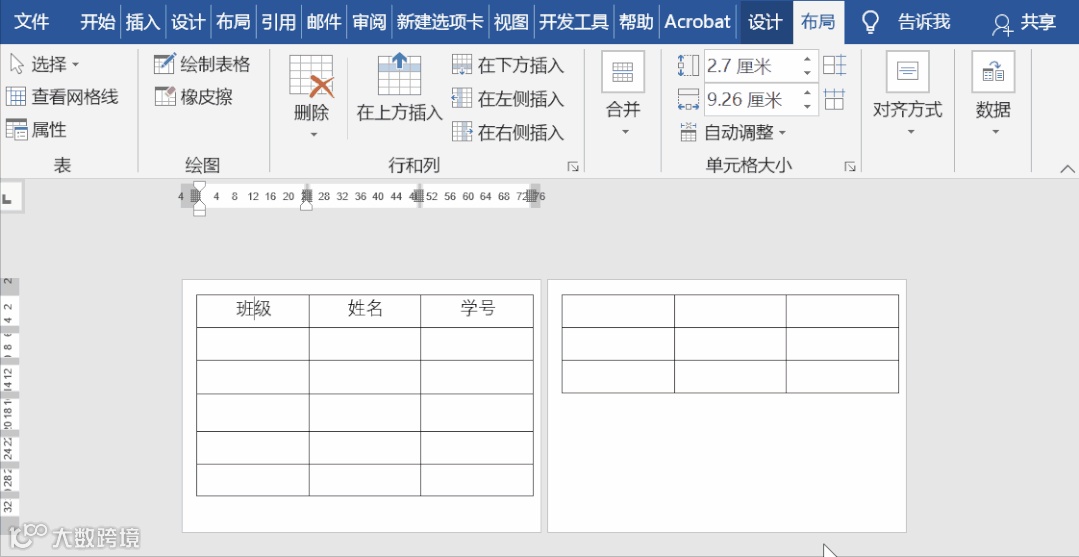This screenshot has height=557, width=1079.
Task: Open the 邮件 ribbon tab
Action: [323, 22]
